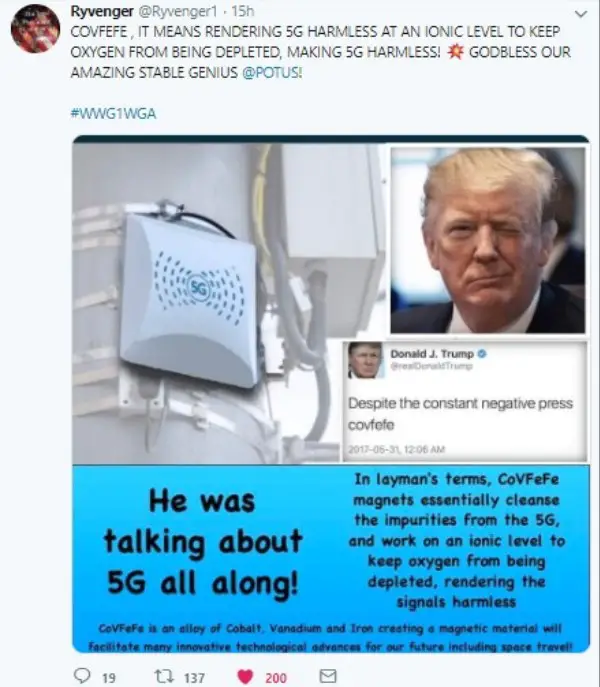
Task: Open direct message envelope icon
Action: [x=328, y=676]
